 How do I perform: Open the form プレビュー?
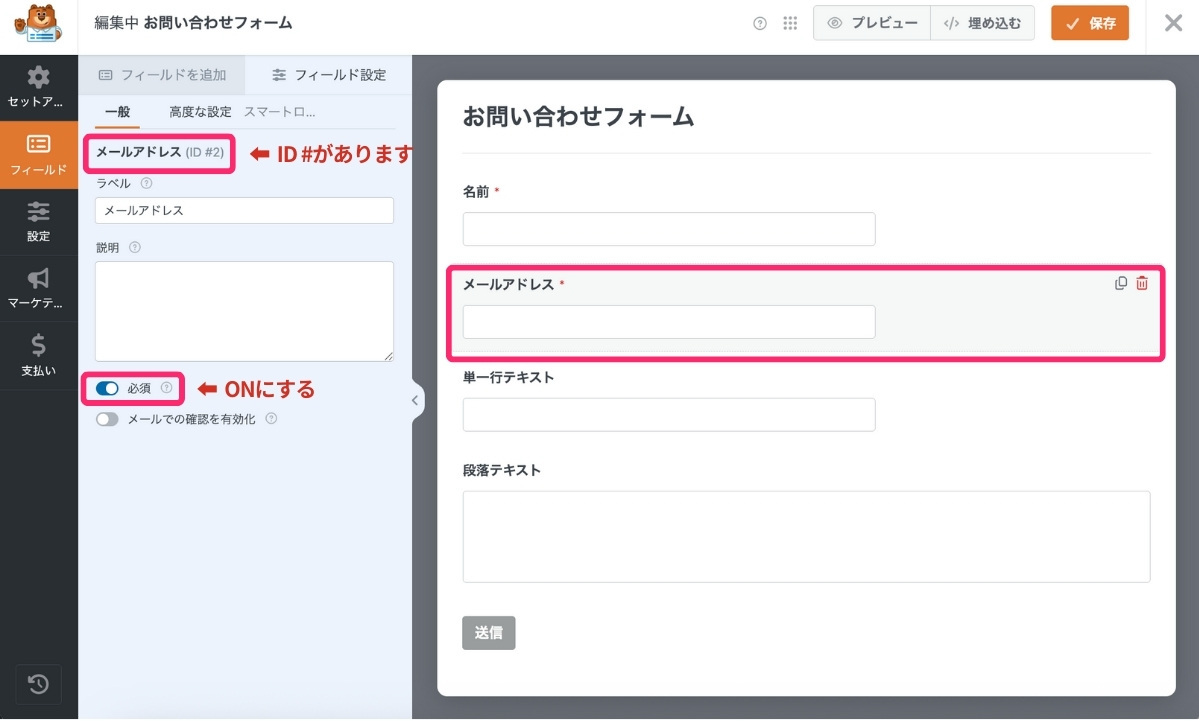[x=871, y=23]
